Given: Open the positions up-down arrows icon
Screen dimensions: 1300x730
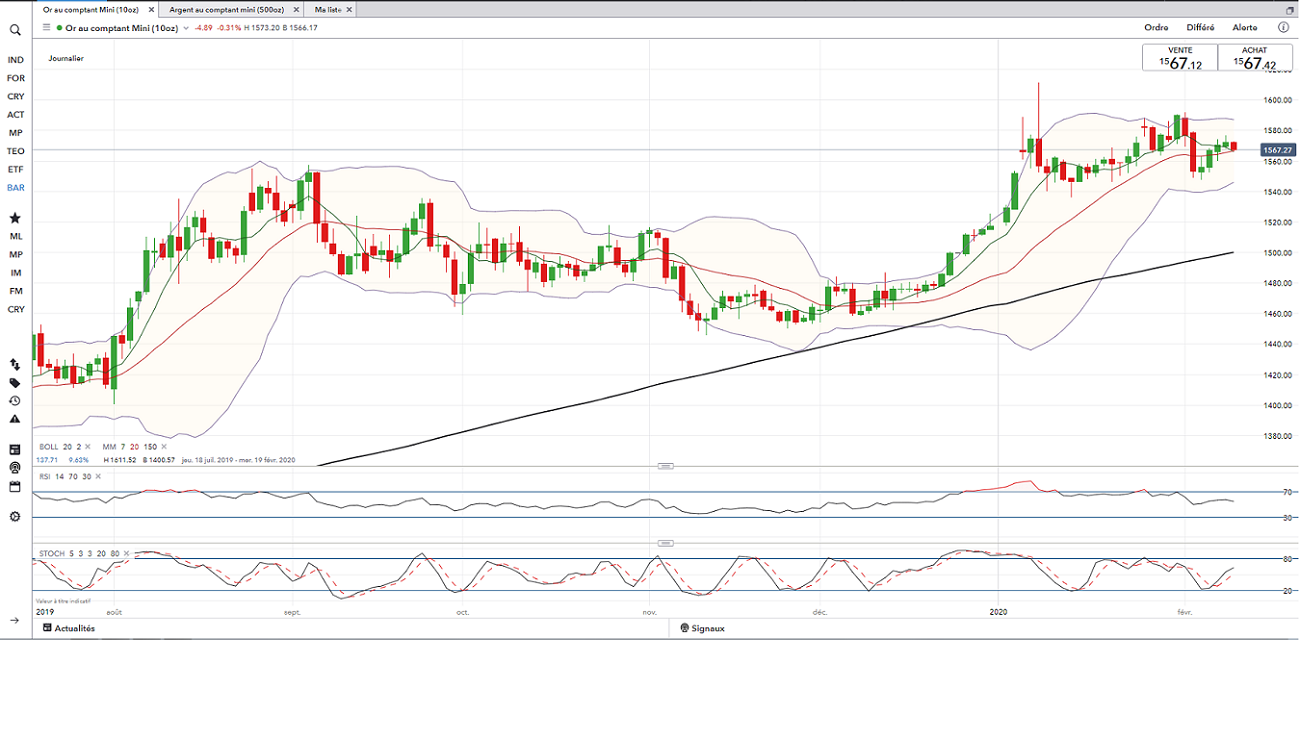Looking at the screenshot, I should coord(15,365).
